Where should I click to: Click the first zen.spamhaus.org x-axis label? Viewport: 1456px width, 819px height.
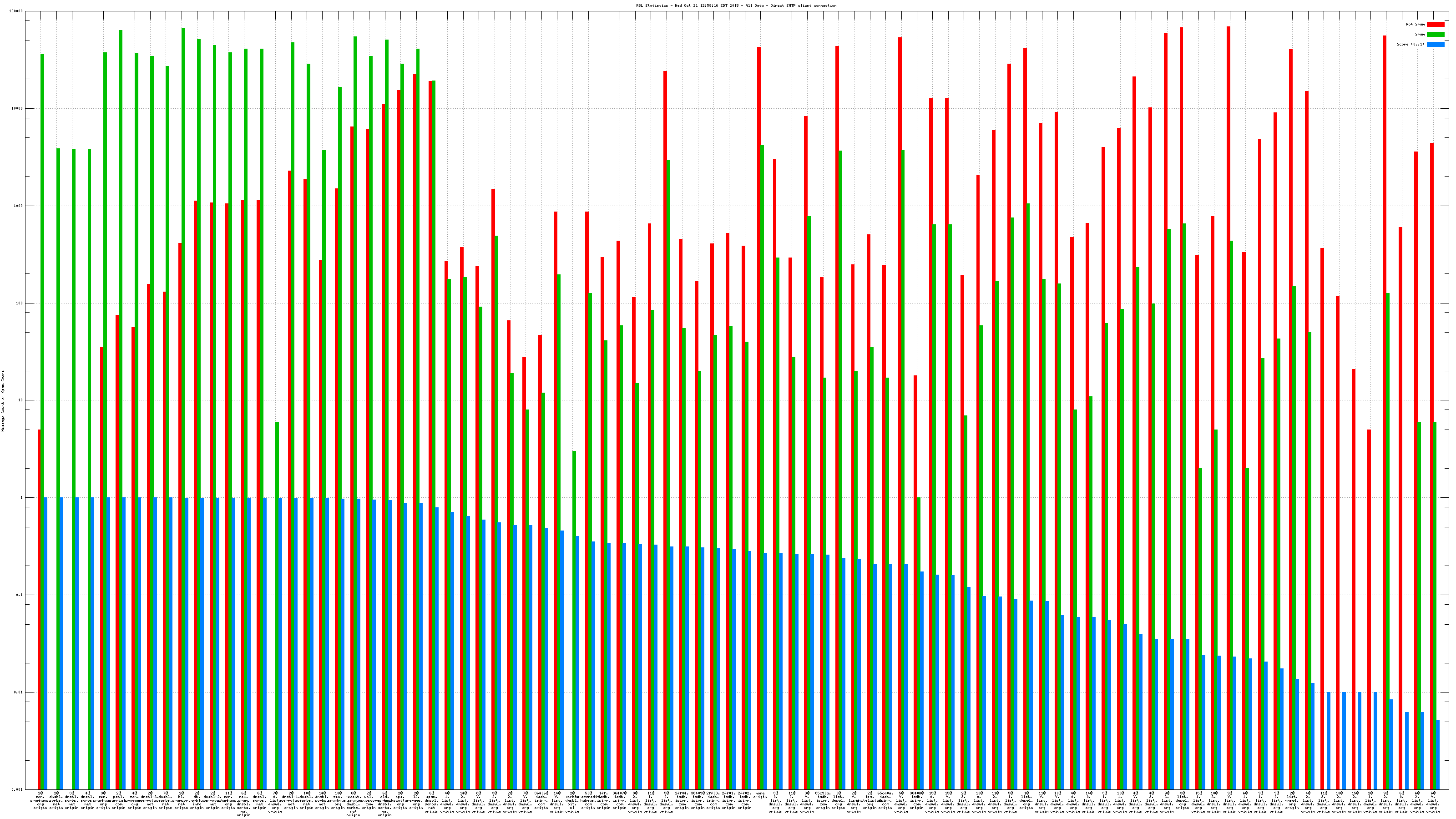click(x=40, y=800)
